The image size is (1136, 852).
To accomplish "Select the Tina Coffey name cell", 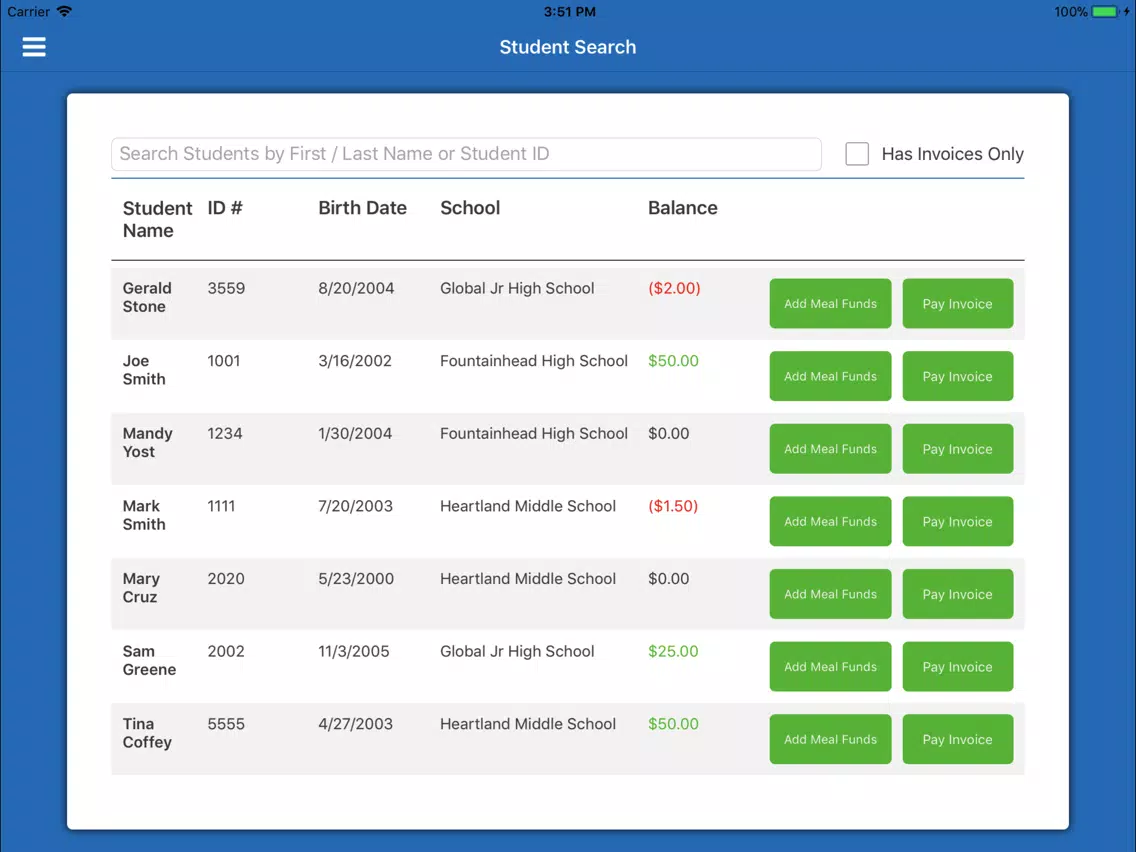I will (x=147, y=732).
